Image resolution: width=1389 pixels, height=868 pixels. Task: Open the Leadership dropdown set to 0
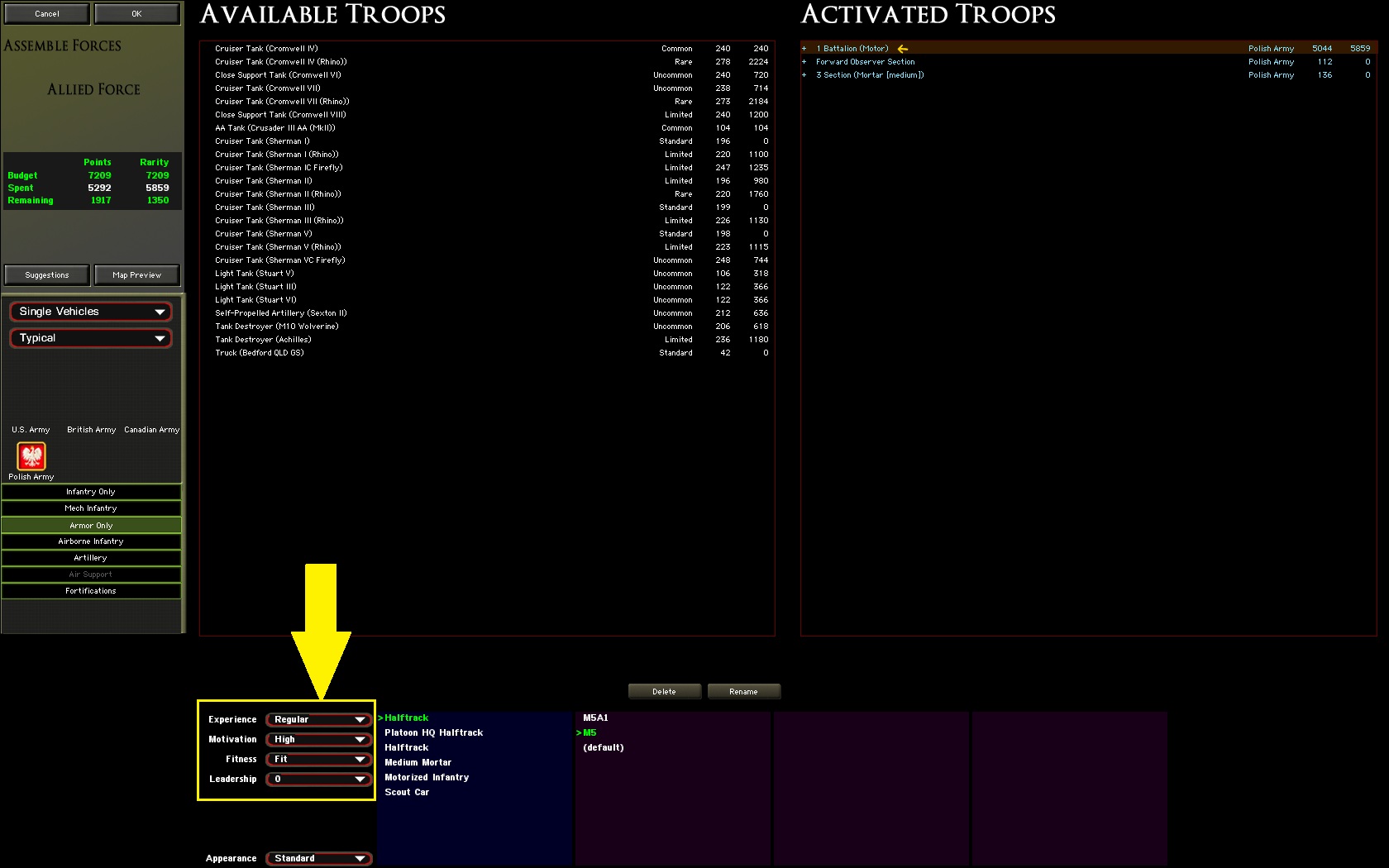(318, 779)
